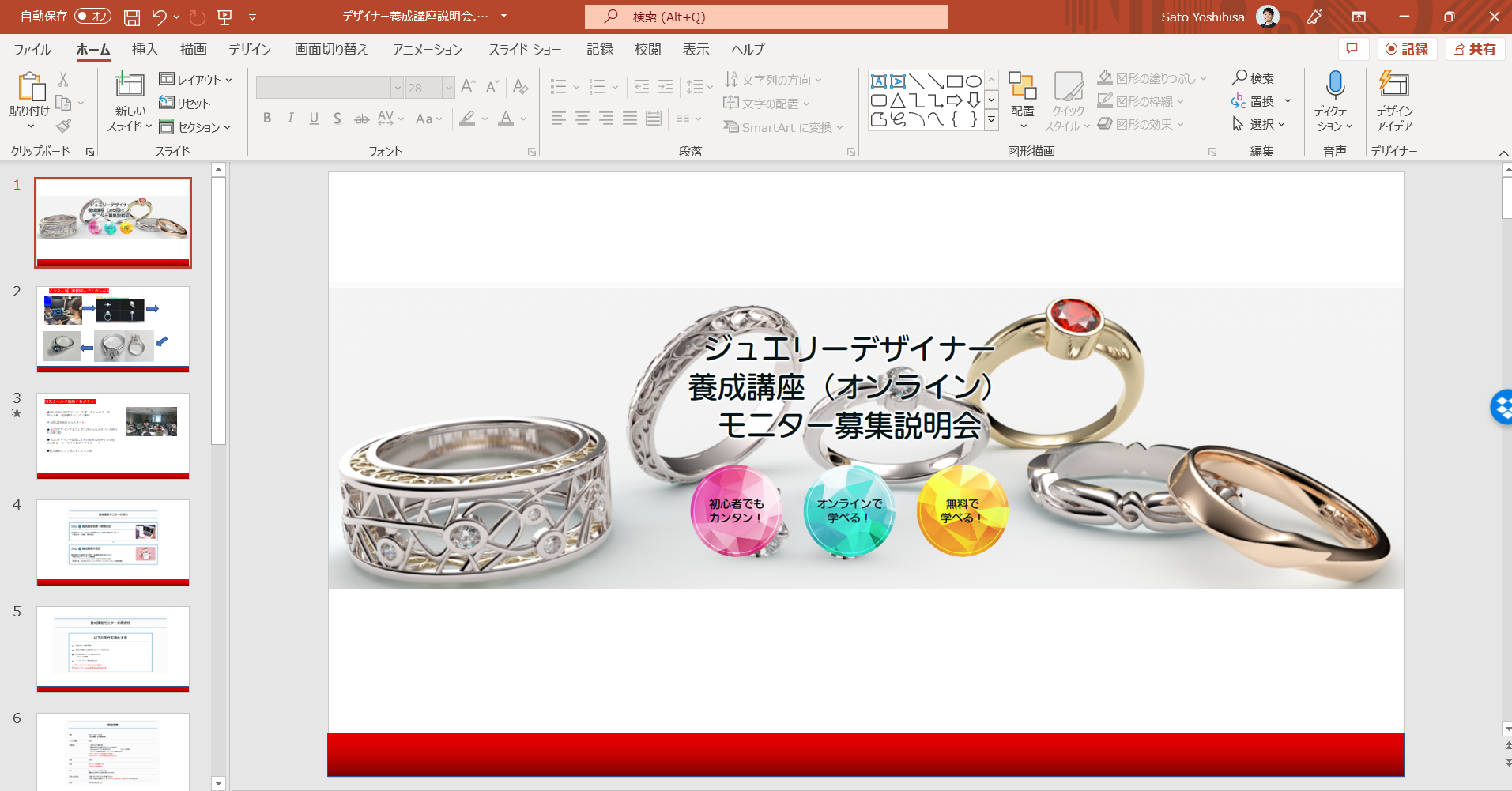
Task: Expand the Paste options arrow
Action: 31,127
